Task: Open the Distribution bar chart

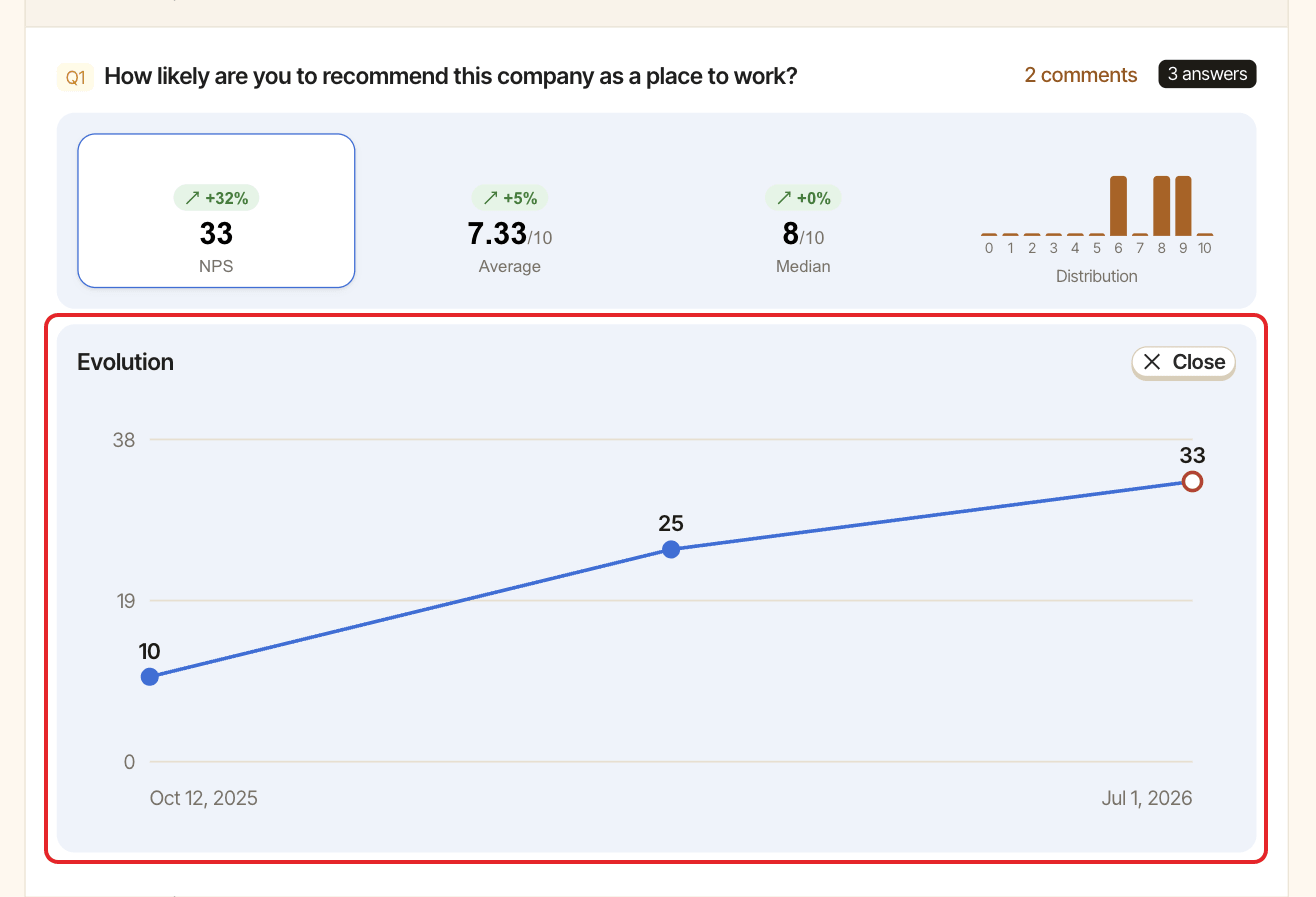Action: (1097, 228)
